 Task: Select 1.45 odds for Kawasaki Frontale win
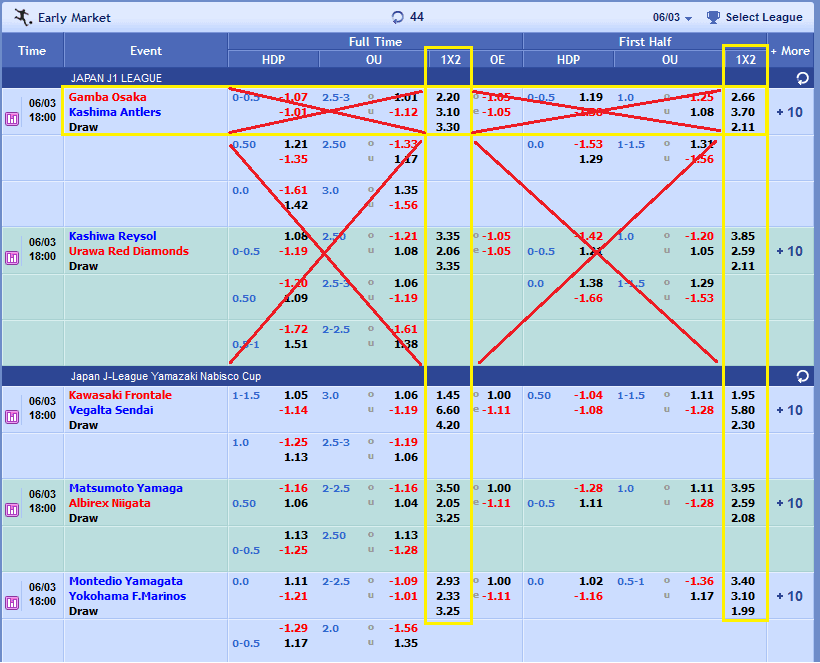(x=448, y=395)
